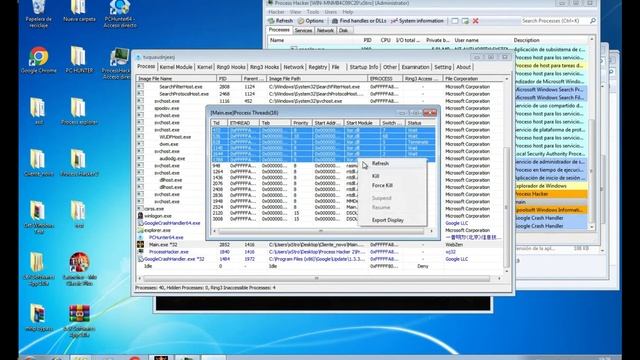Open the PC HUNTER desktop folder
Screen dimensions: 640x360
click(x=79, y=60)
